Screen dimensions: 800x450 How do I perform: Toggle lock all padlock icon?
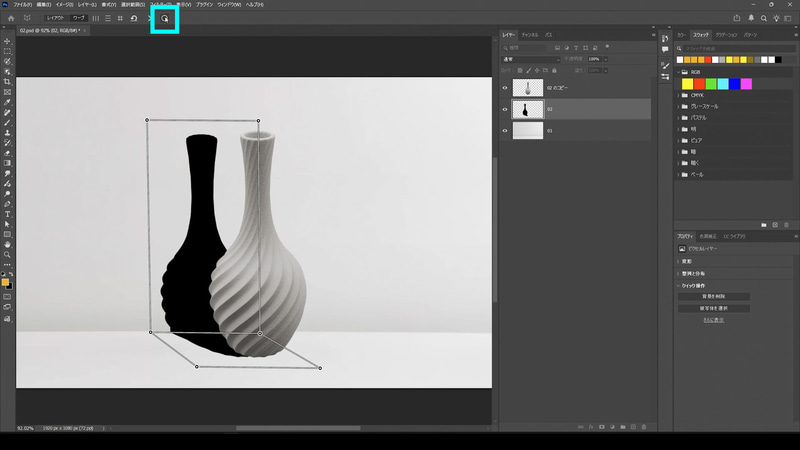(x=555, y=70)
